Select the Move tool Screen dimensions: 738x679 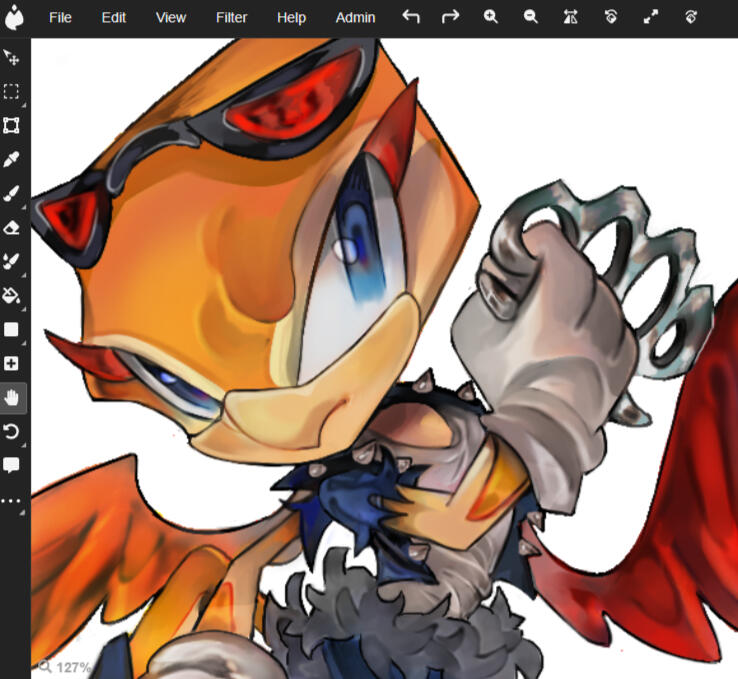click(12, 58)
